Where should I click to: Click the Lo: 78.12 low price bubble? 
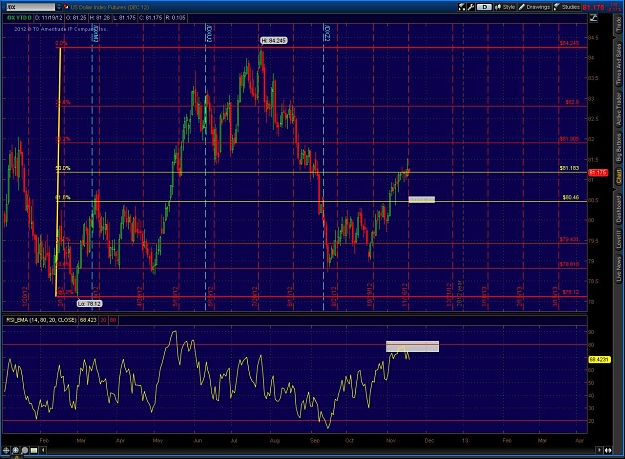pyautogui.click(x=89, y=304)
